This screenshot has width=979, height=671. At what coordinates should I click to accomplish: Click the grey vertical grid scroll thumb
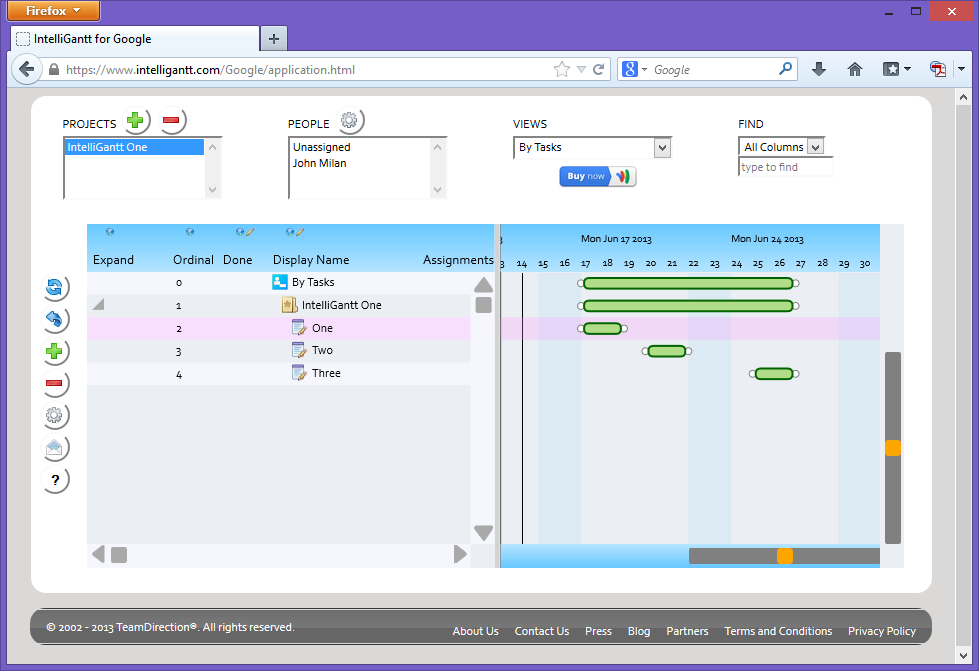pyautogui.click(x=483, y=305)
